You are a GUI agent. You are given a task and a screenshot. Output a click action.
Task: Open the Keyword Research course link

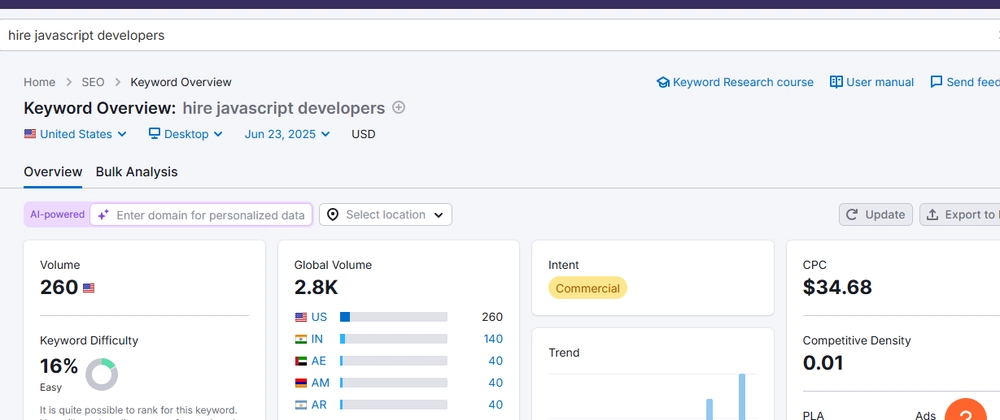click(735, 82)
